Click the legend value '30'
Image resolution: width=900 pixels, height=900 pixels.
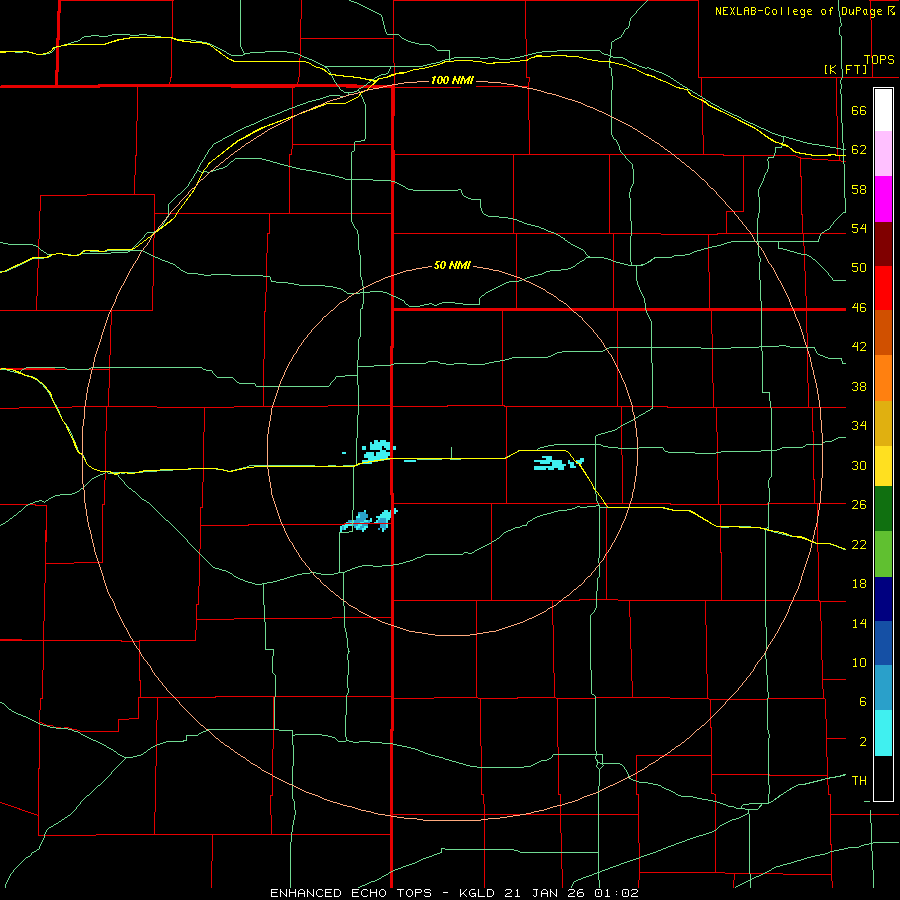pos(859,465)
